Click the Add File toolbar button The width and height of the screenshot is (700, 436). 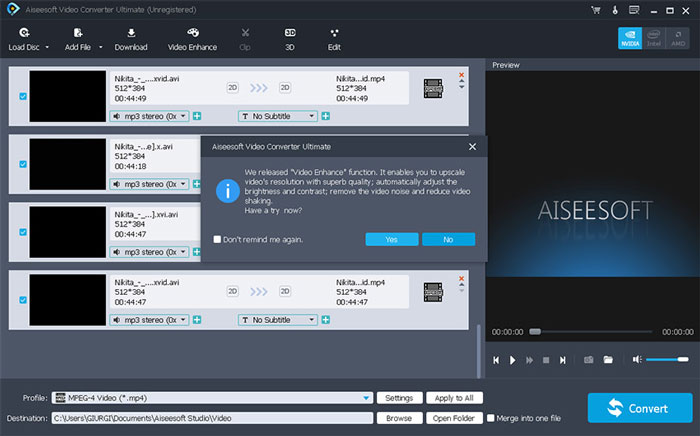[78, 39]
